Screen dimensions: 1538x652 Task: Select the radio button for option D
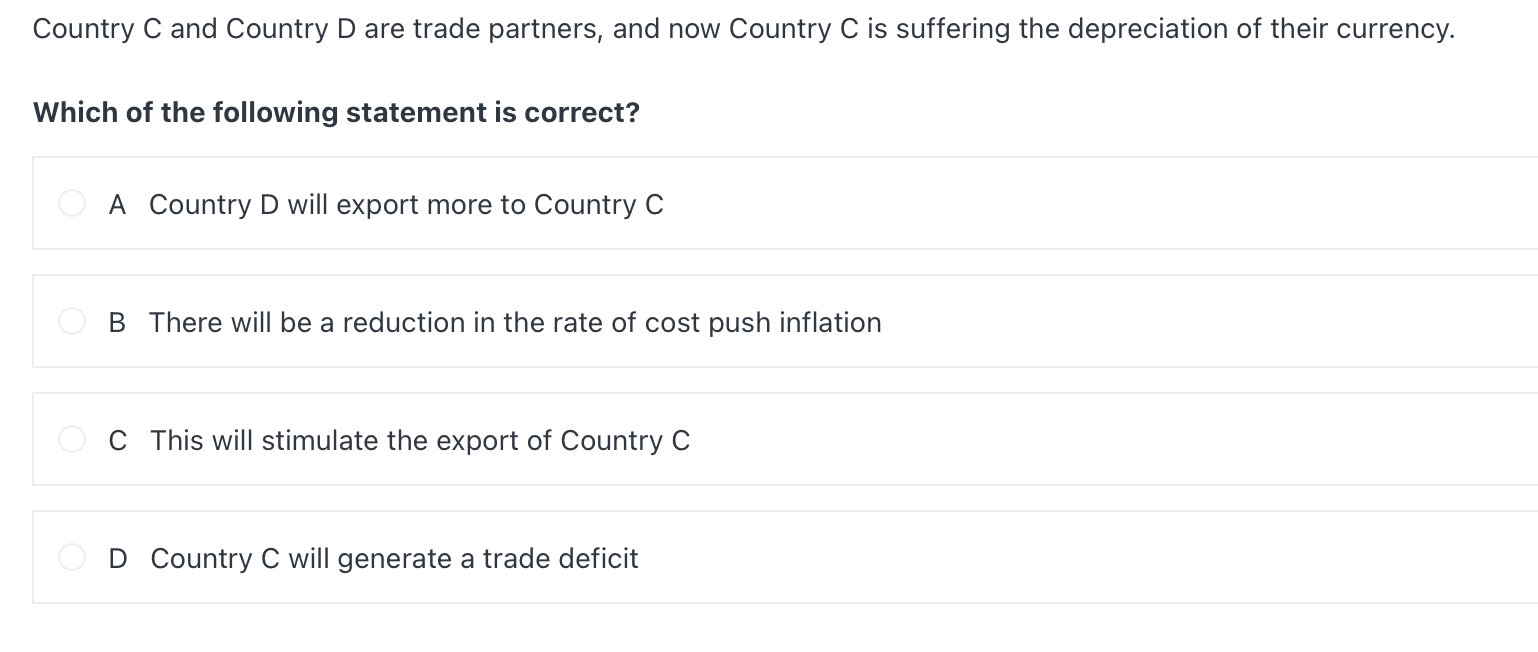pyautogui.click(x=71, y=557)
